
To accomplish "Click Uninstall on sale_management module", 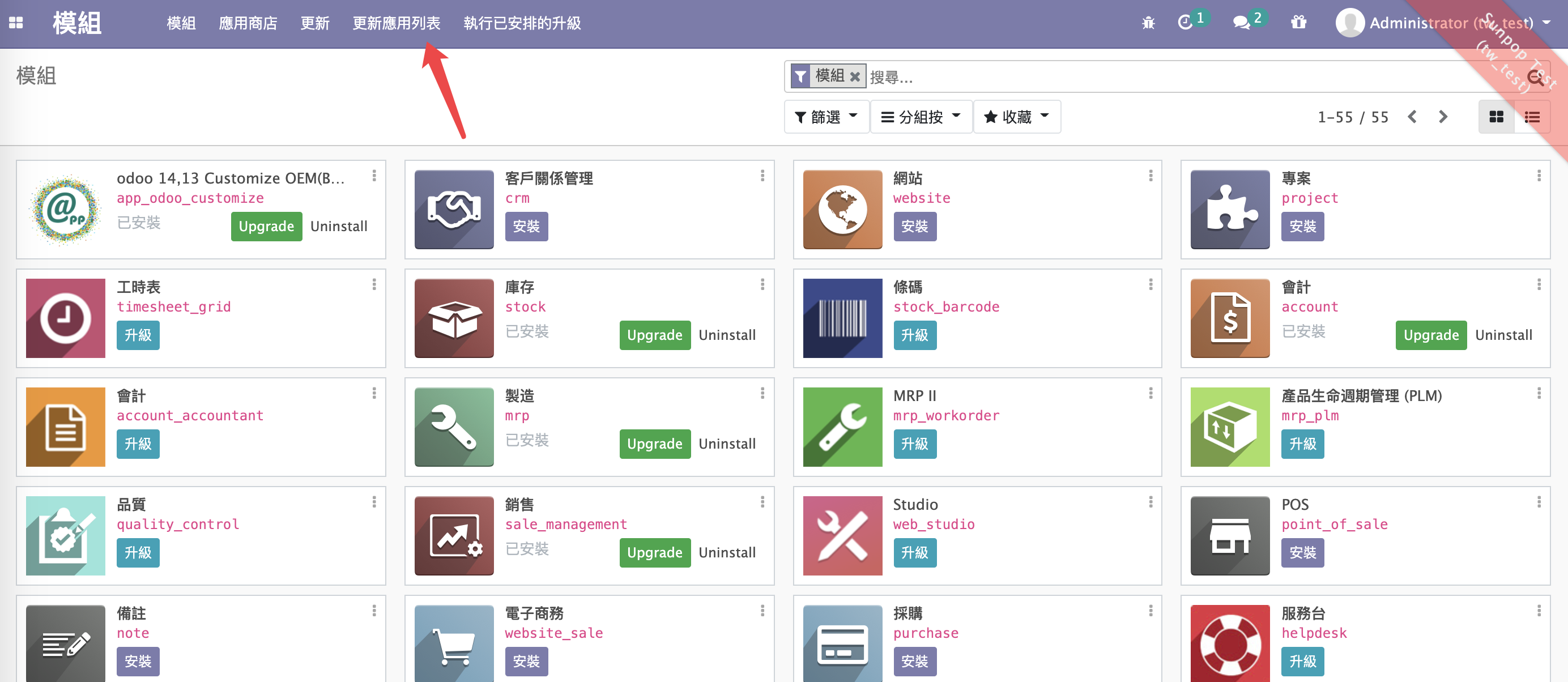I will click(x=727, y=552).
